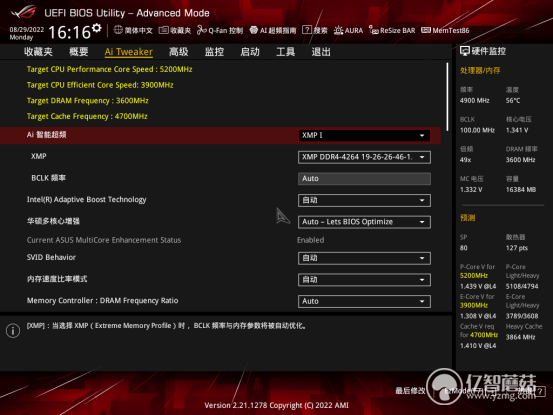Click 16384 MB capacity value

pyautogui.click(x=521, y=190)
